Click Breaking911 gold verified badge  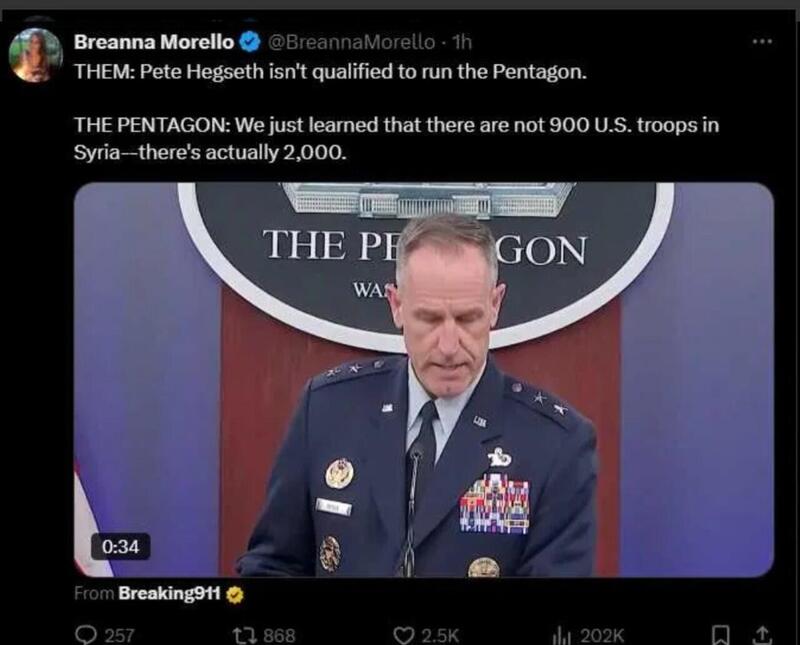click(235, 594)
